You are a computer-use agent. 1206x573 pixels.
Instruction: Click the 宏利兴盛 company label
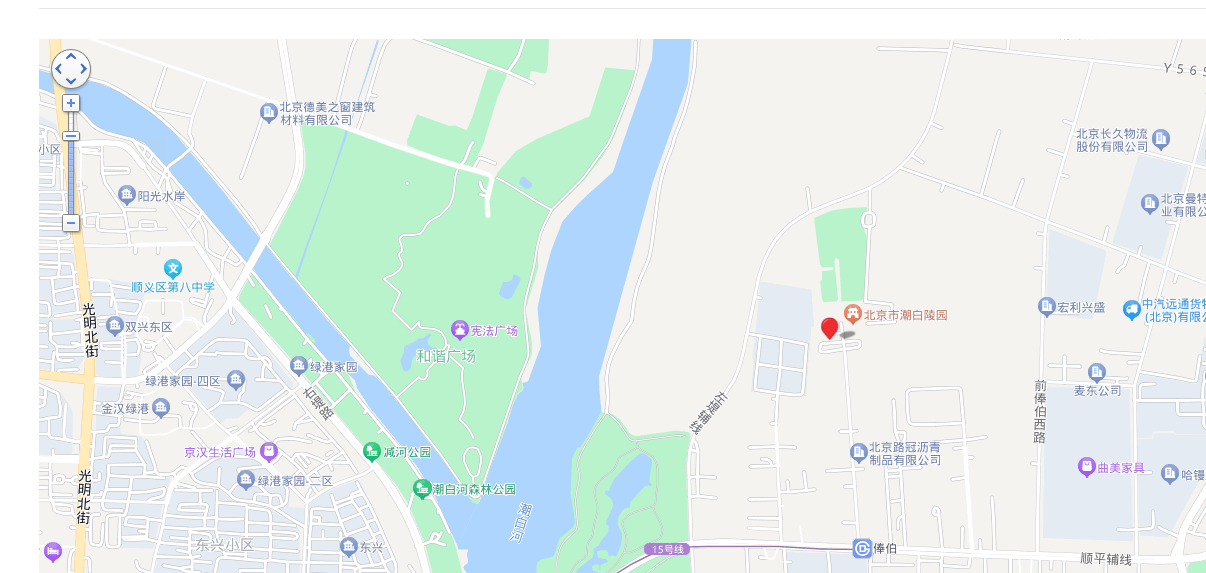pyautogui.click(x=1081, y=307)
